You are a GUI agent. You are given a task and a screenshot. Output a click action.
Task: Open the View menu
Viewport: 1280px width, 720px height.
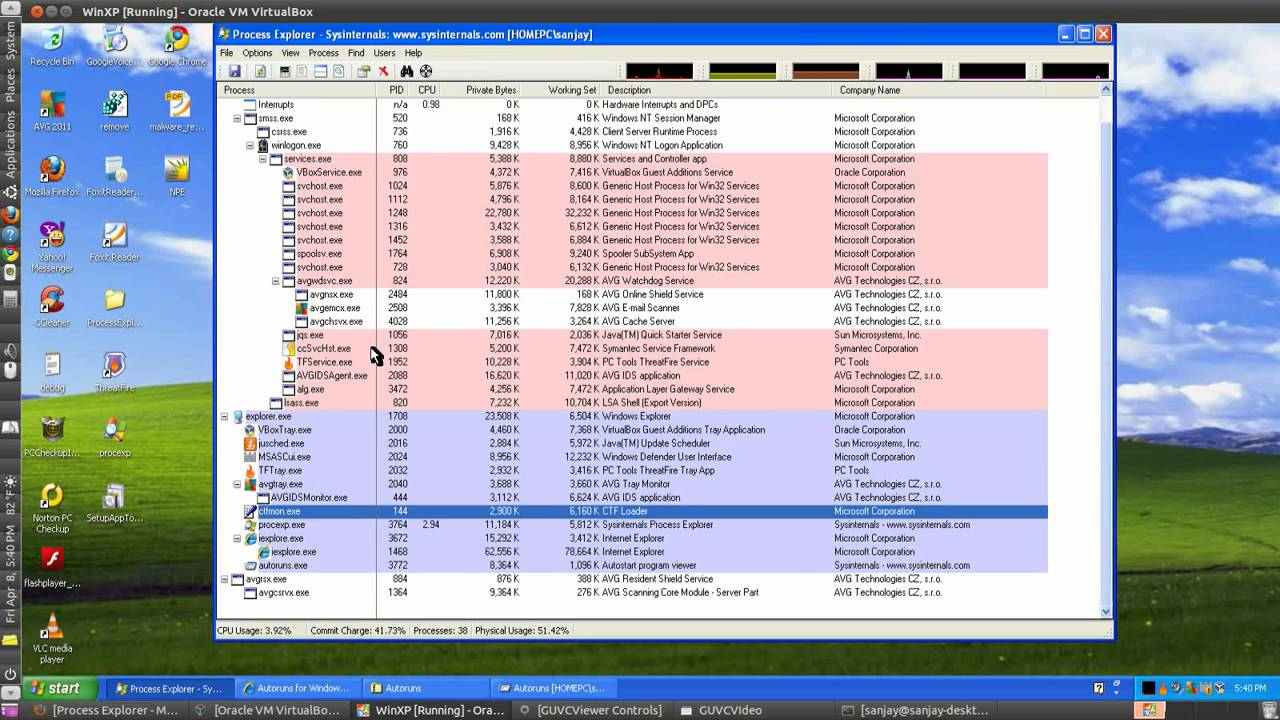coord(291,53)
